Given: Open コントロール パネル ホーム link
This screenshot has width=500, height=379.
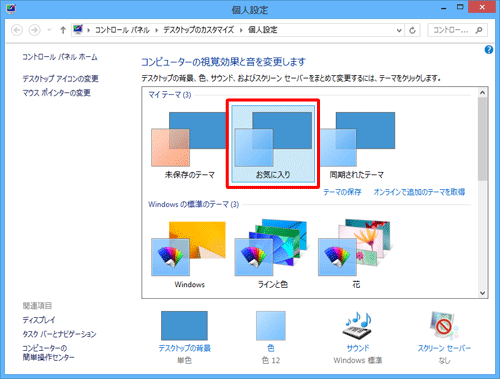Looking at the screenshot, I should [x=60, y=57].
